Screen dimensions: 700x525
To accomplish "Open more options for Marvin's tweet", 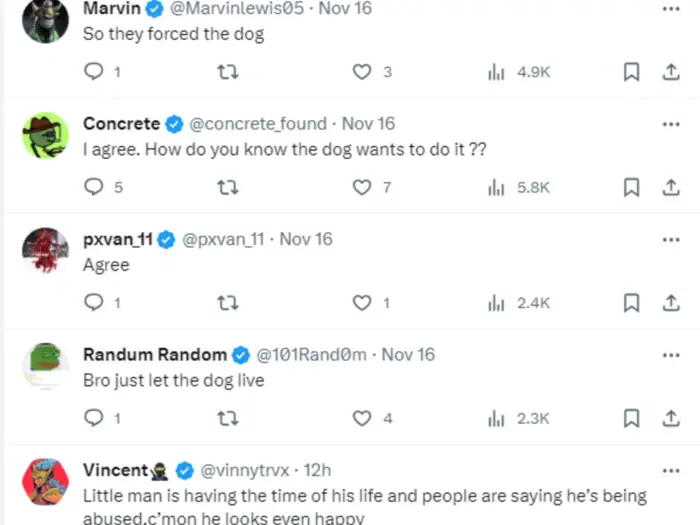I will click(x=671, y=9).
